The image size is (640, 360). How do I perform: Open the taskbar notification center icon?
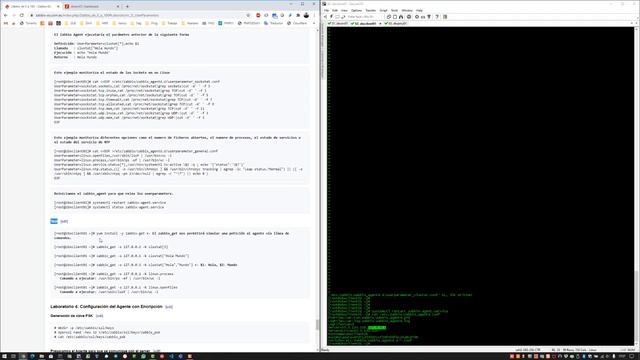[x=632, y=356]
